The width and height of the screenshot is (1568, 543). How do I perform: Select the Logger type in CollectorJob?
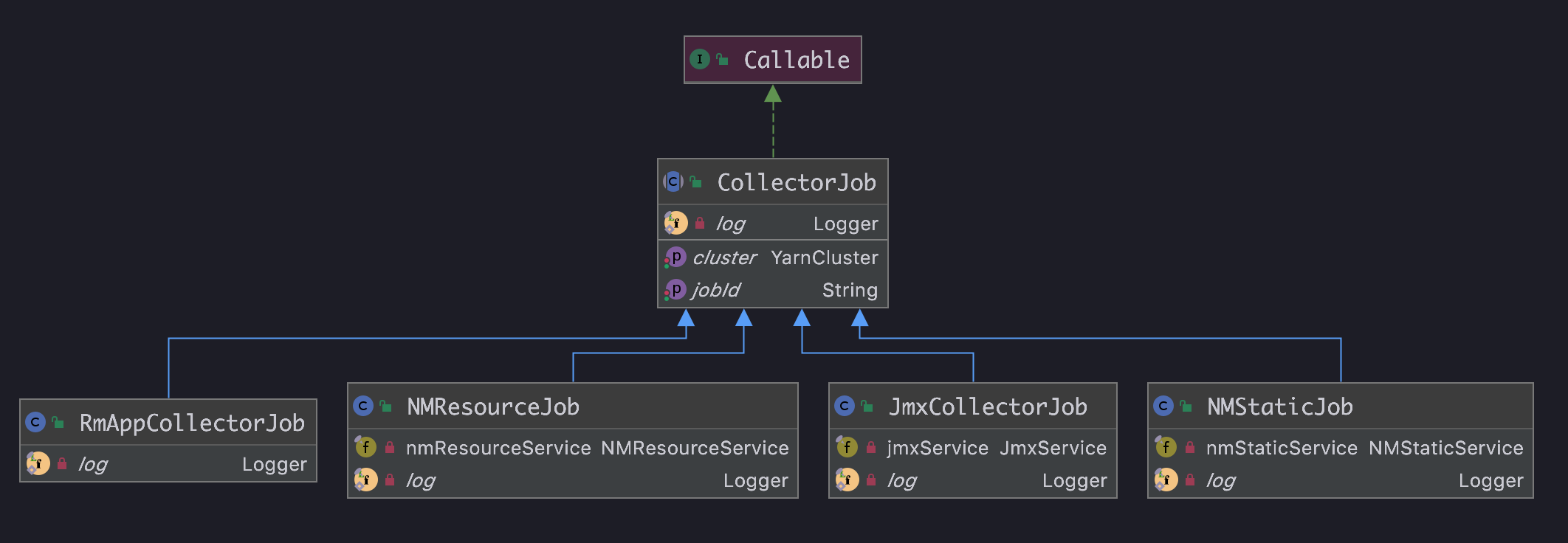pyautogui.click(x=845, y=224)
